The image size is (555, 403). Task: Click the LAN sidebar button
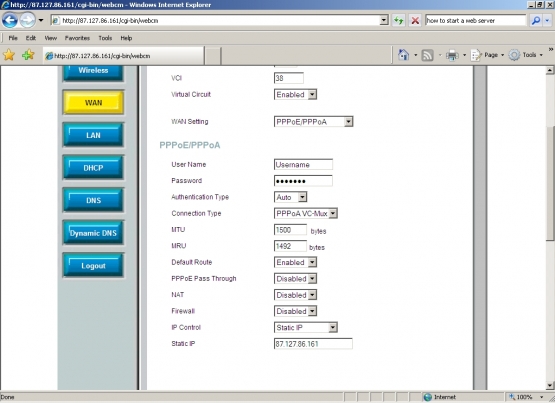[x=93, y=135]
